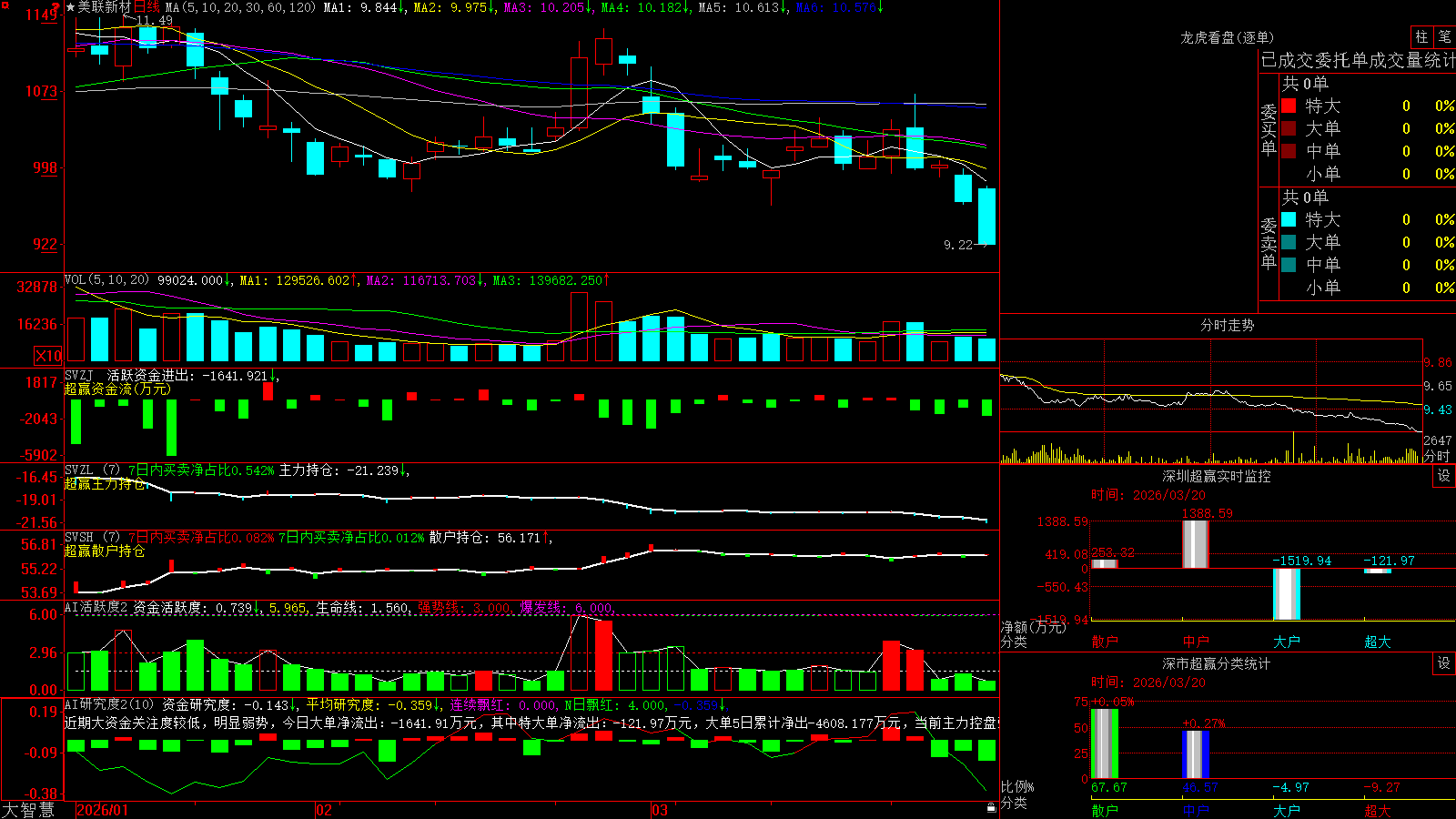Image resolution: width=1456 pixels, height=819 pixels.
Task: Click the 平均研究度: -0.359 value
Action: pos(372,704)
